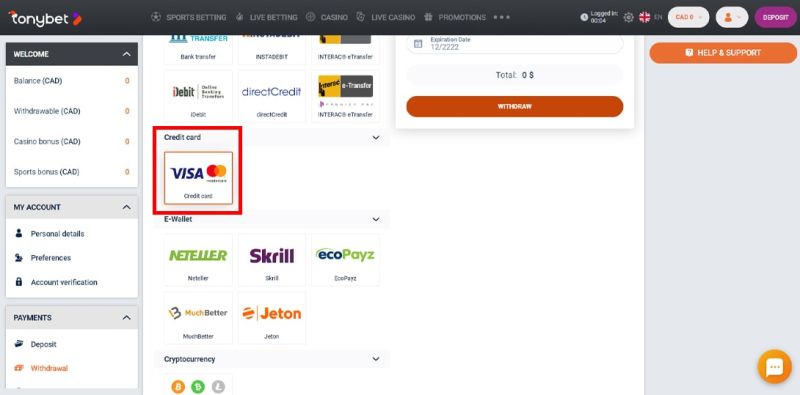Collapse the Welcome panel
800x395 pixels.
point(127,54)
